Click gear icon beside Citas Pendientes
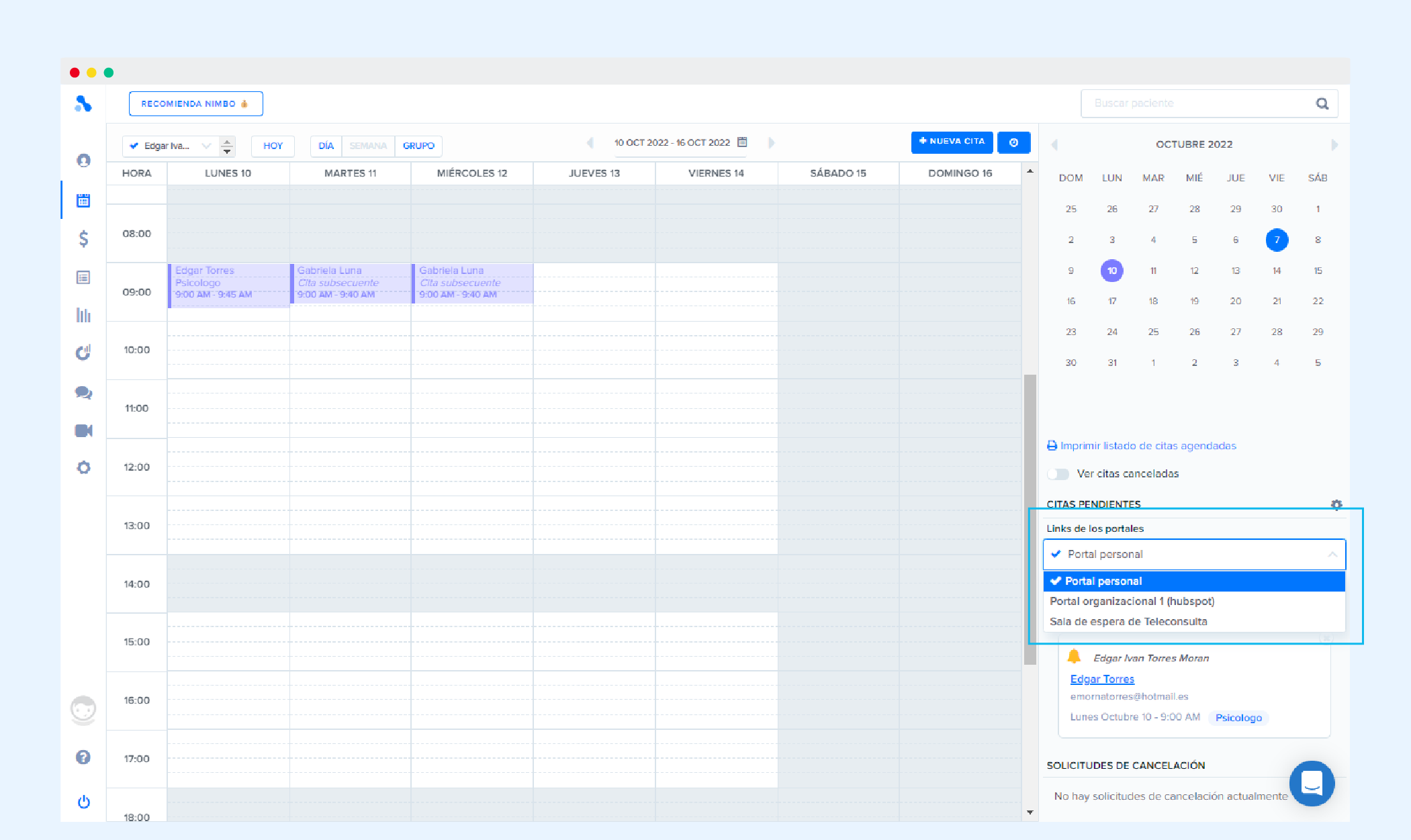 tap(1336, 504)
